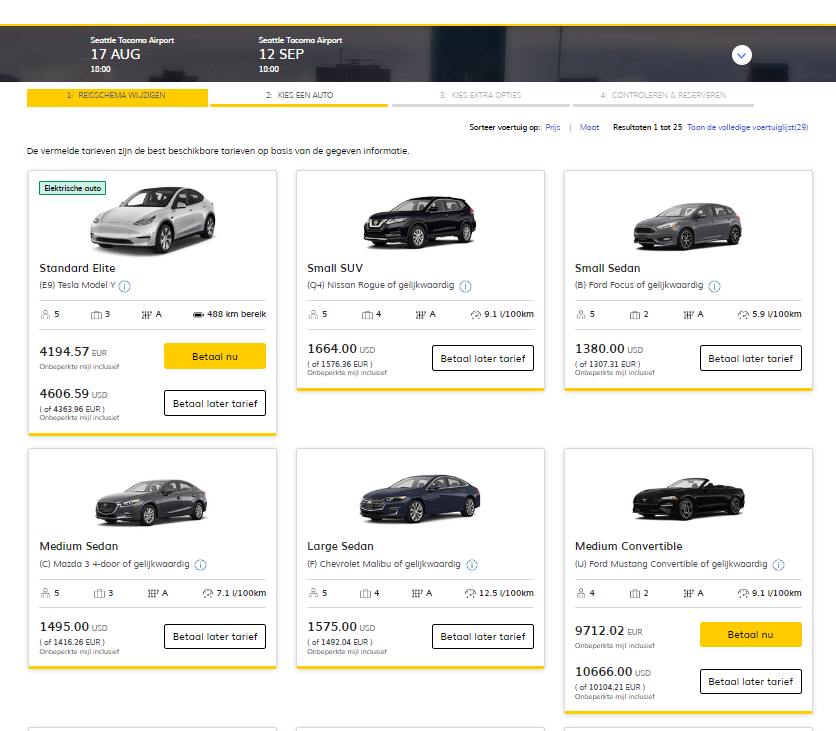This screenshot has height=731, width=836.
Task: Click the Elektrische auto badge
Action: tap(73, 188)
